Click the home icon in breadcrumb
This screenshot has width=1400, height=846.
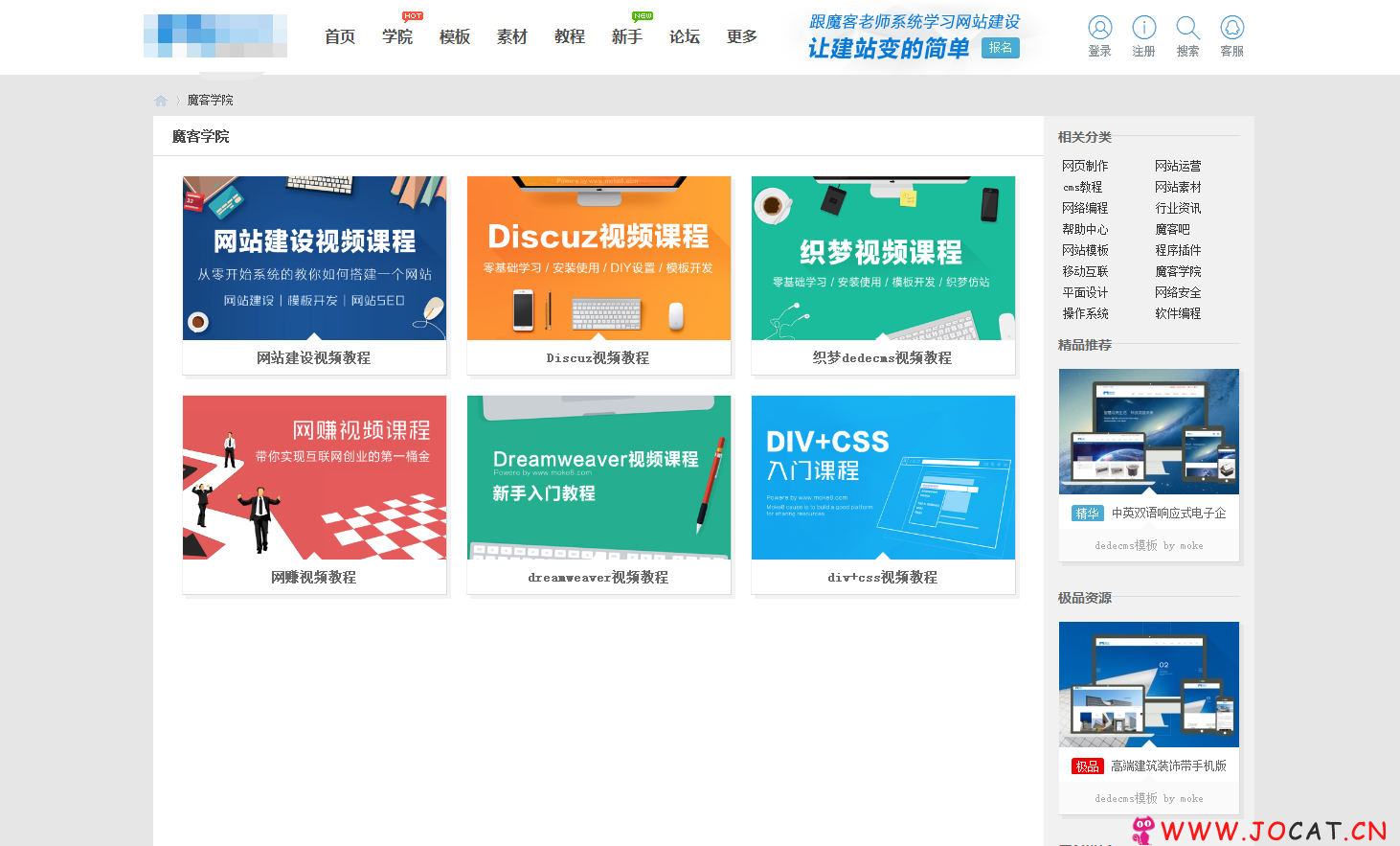[x=161, y=101]
